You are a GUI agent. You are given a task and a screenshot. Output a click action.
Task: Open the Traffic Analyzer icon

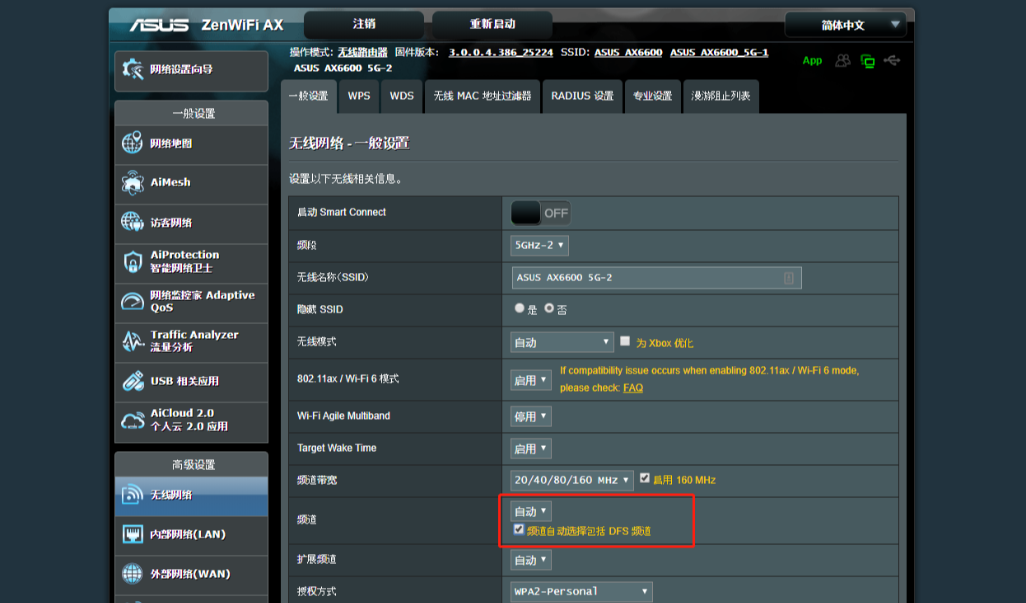tap(132, 341)
